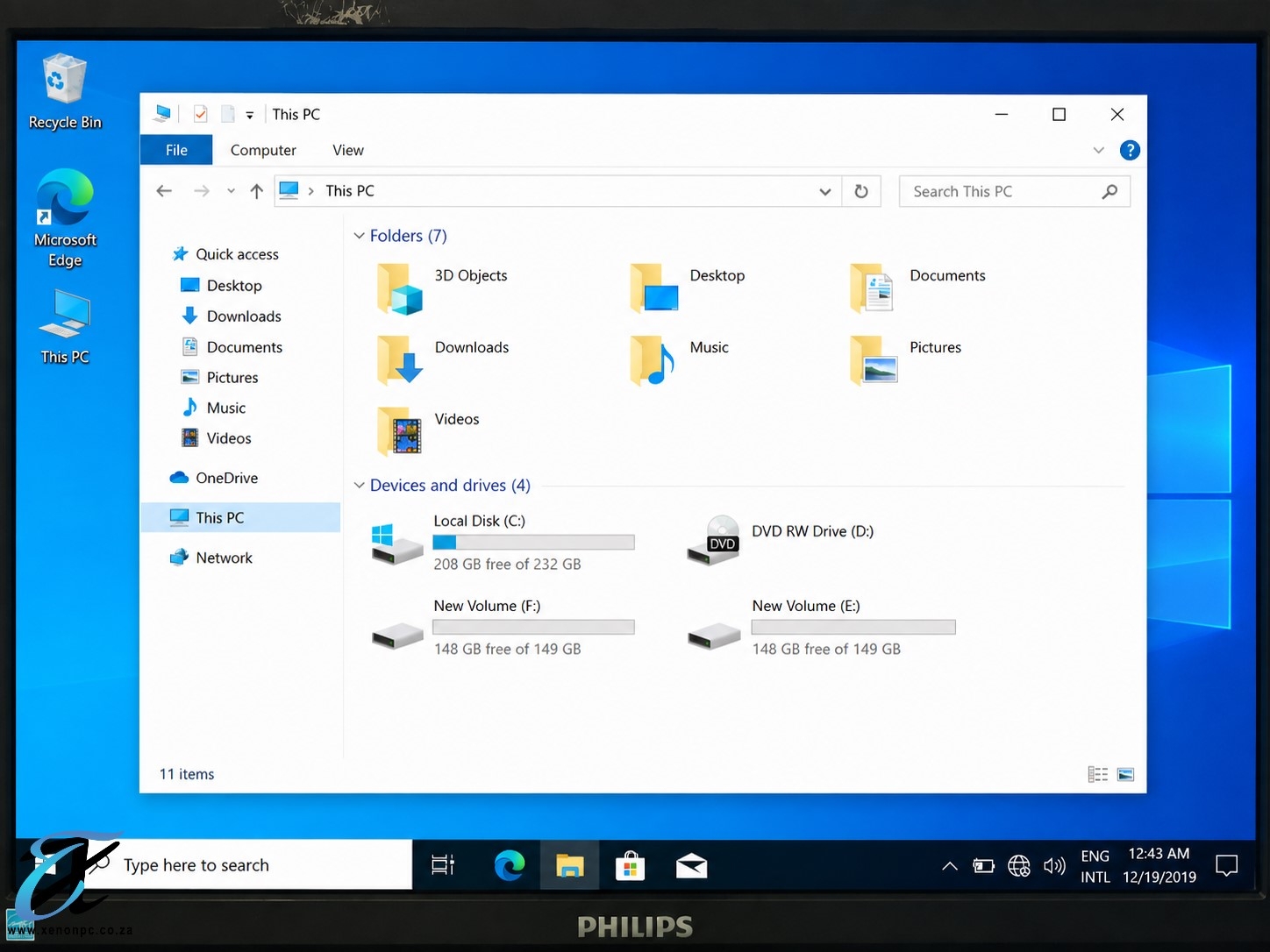Select Music in navigation pane
This screenshot has width=1270, height=952.
point(213,408)
